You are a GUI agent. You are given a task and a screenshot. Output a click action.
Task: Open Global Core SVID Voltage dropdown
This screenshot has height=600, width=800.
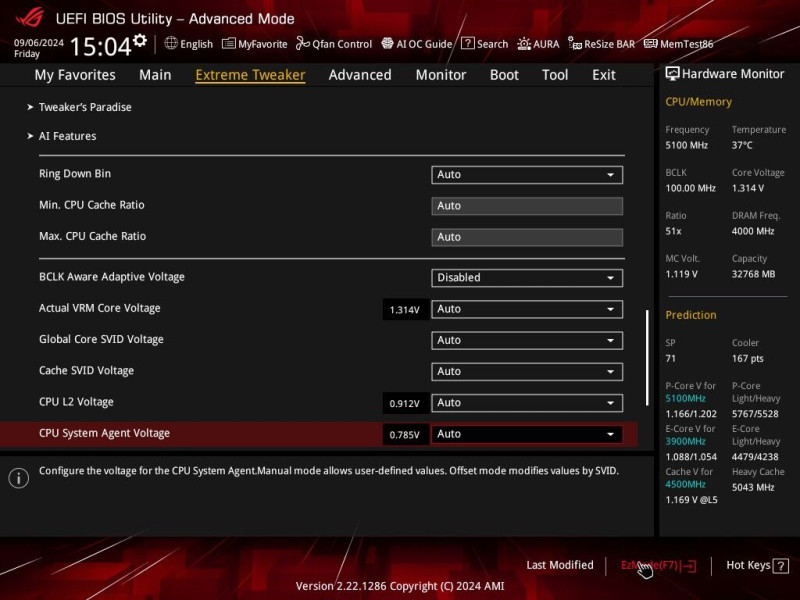point(527,340)
